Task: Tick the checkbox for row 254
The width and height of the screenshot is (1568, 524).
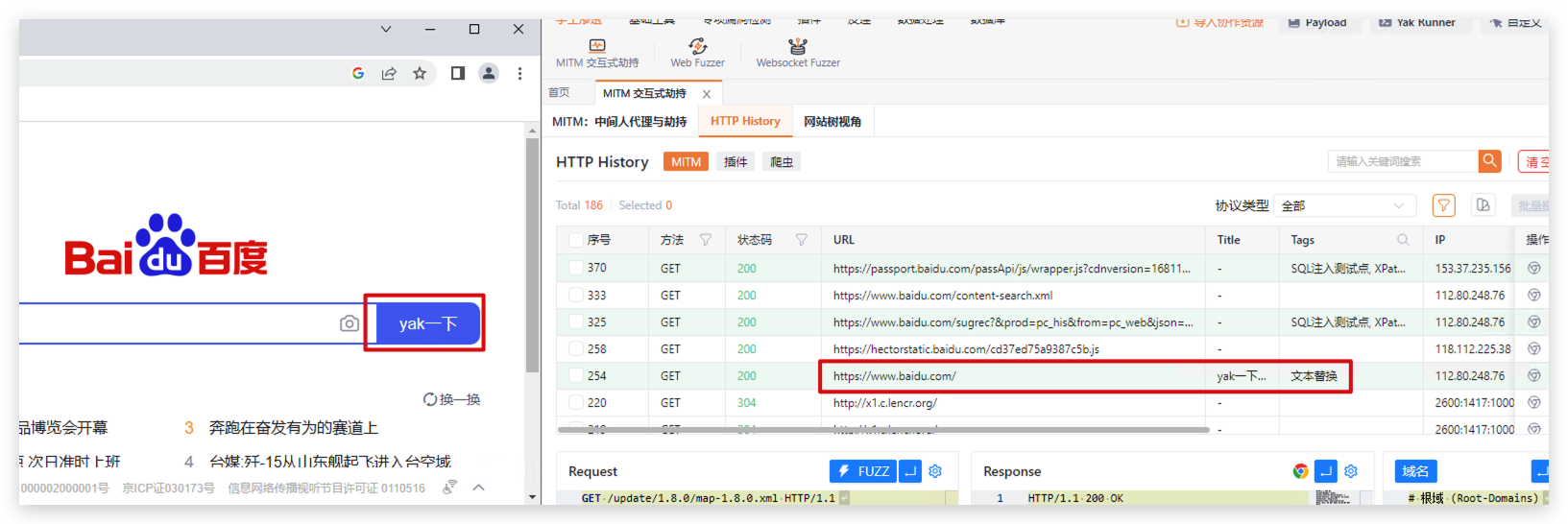Action: 575,375
